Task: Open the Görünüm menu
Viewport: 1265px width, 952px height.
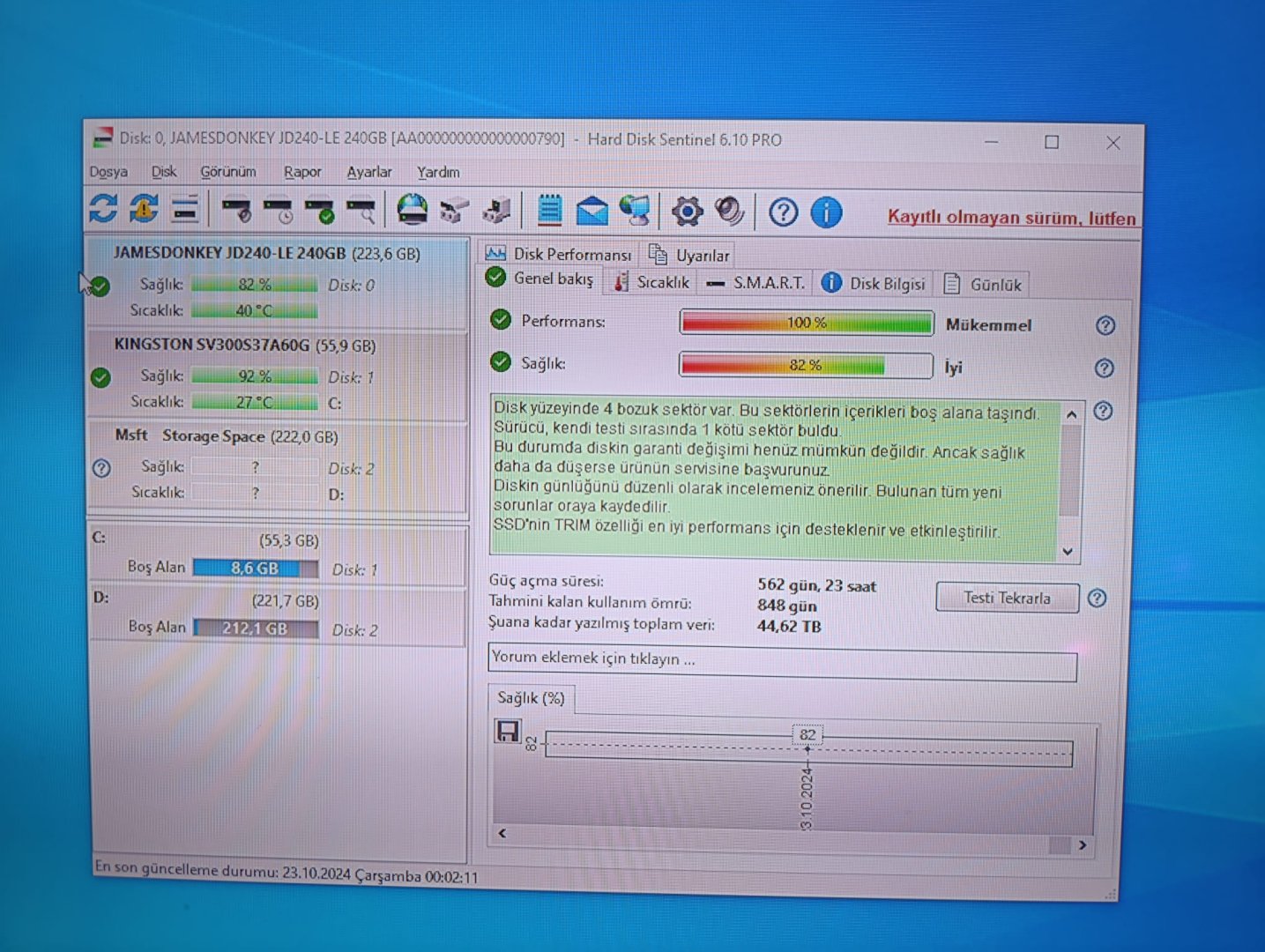Action: pyautogui.click(x=228, y=172)
